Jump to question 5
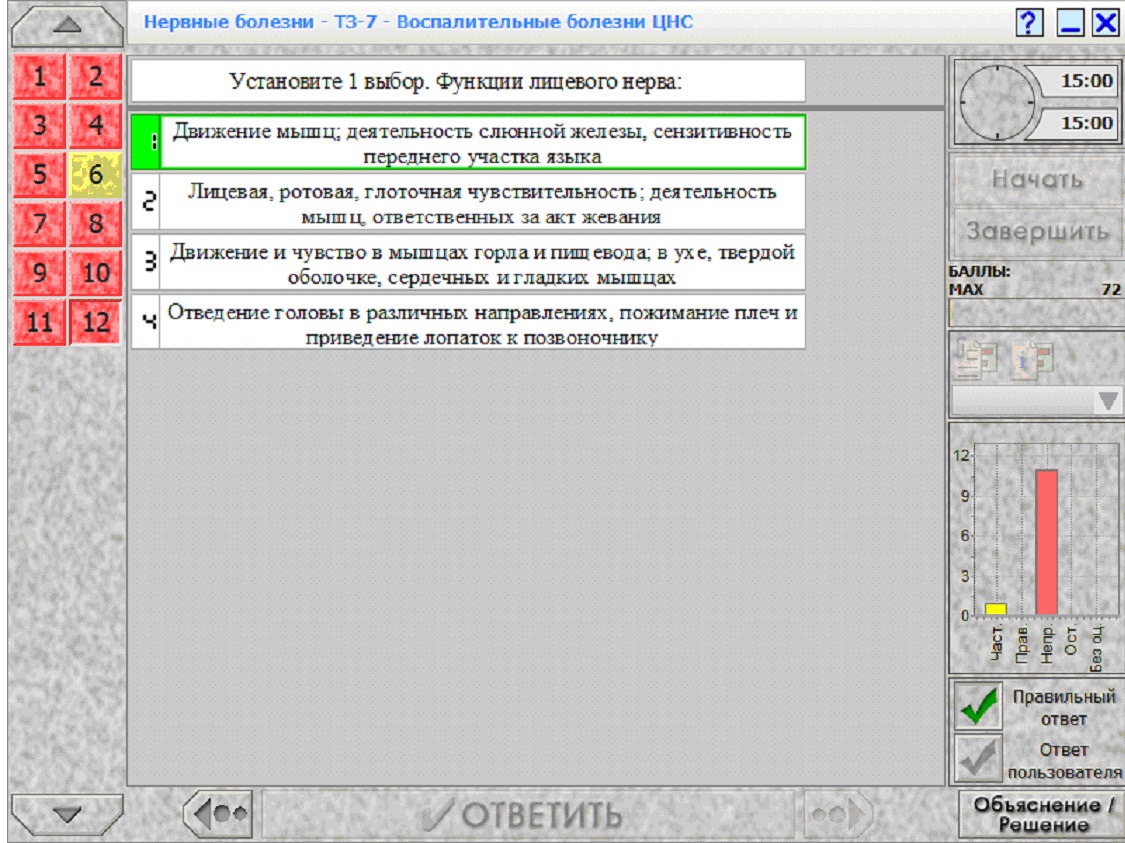Screen dimensions: 1125x843 click(39, 174)
